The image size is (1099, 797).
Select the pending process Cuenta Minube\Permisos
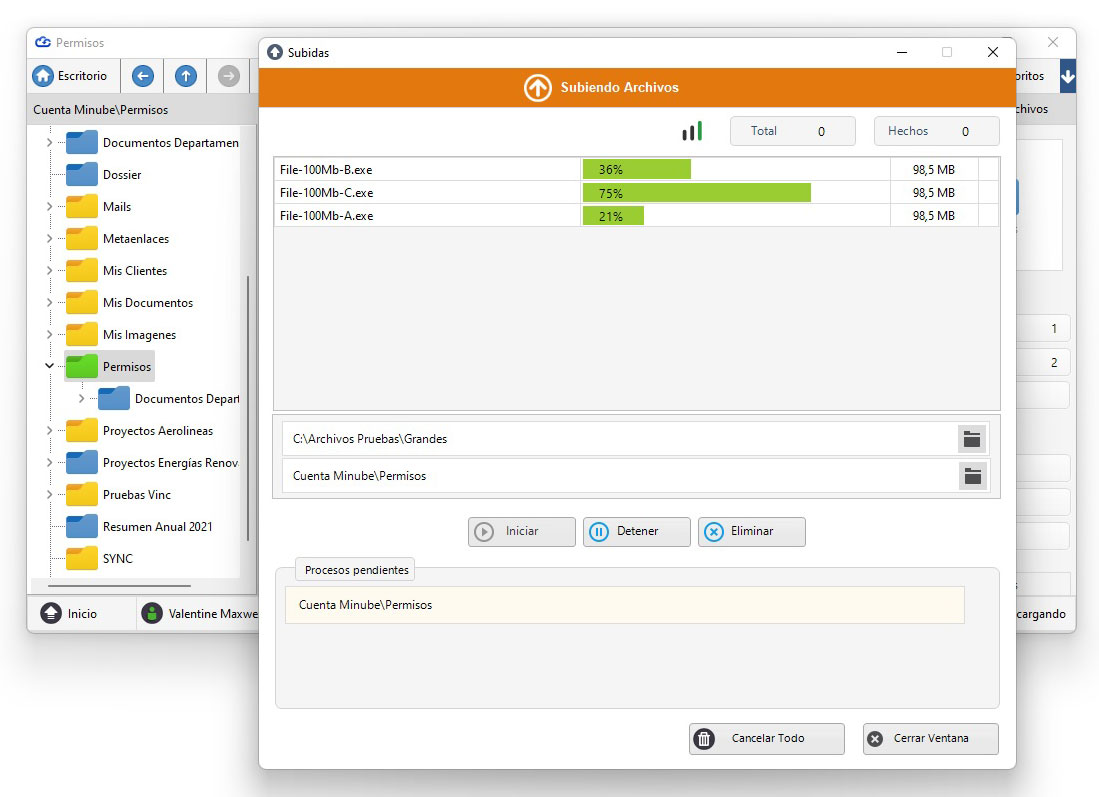pos(624,605)
